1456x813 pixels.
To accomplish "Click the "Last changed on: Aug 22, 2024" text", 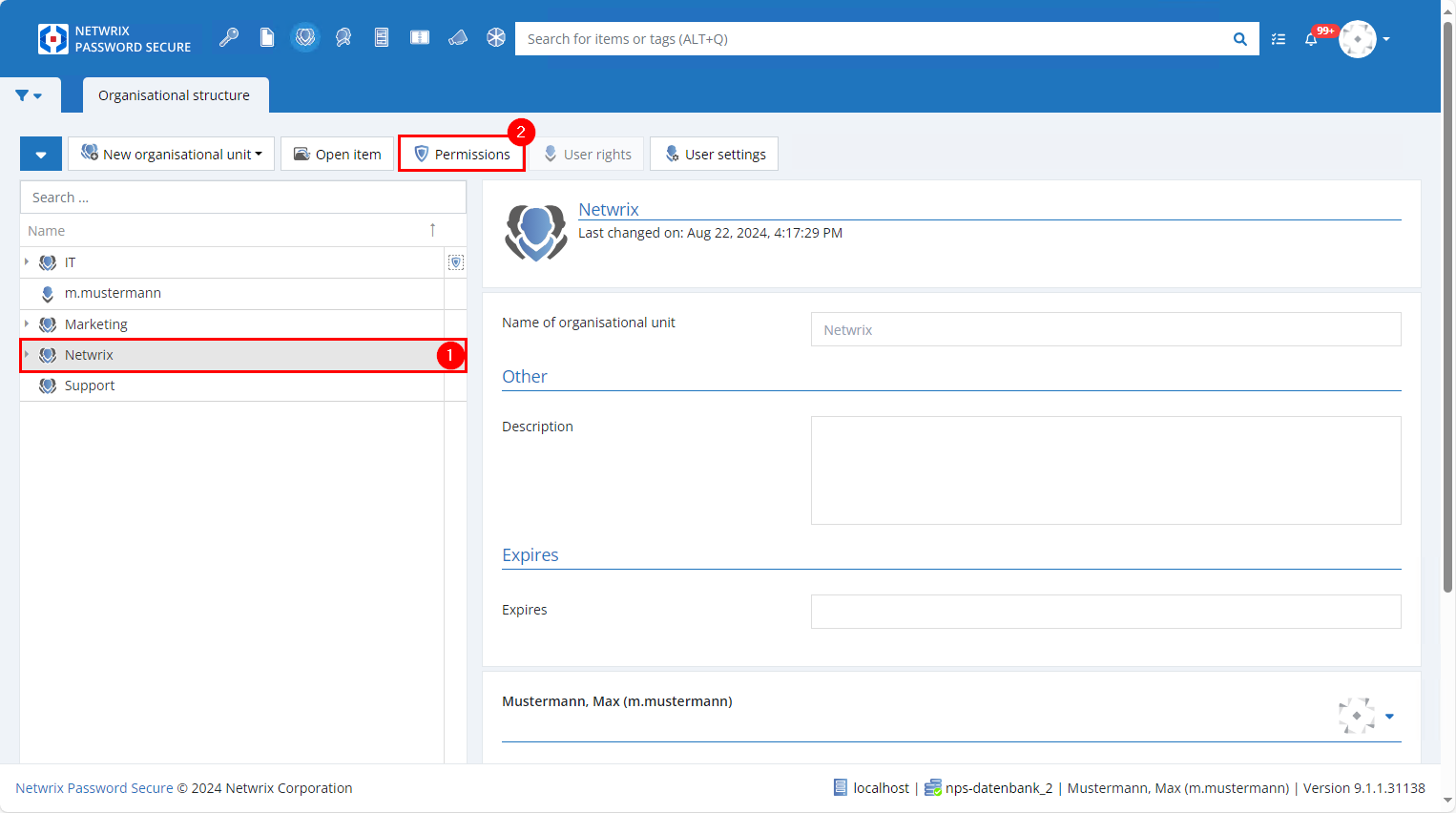I will [x=710, y=233].
